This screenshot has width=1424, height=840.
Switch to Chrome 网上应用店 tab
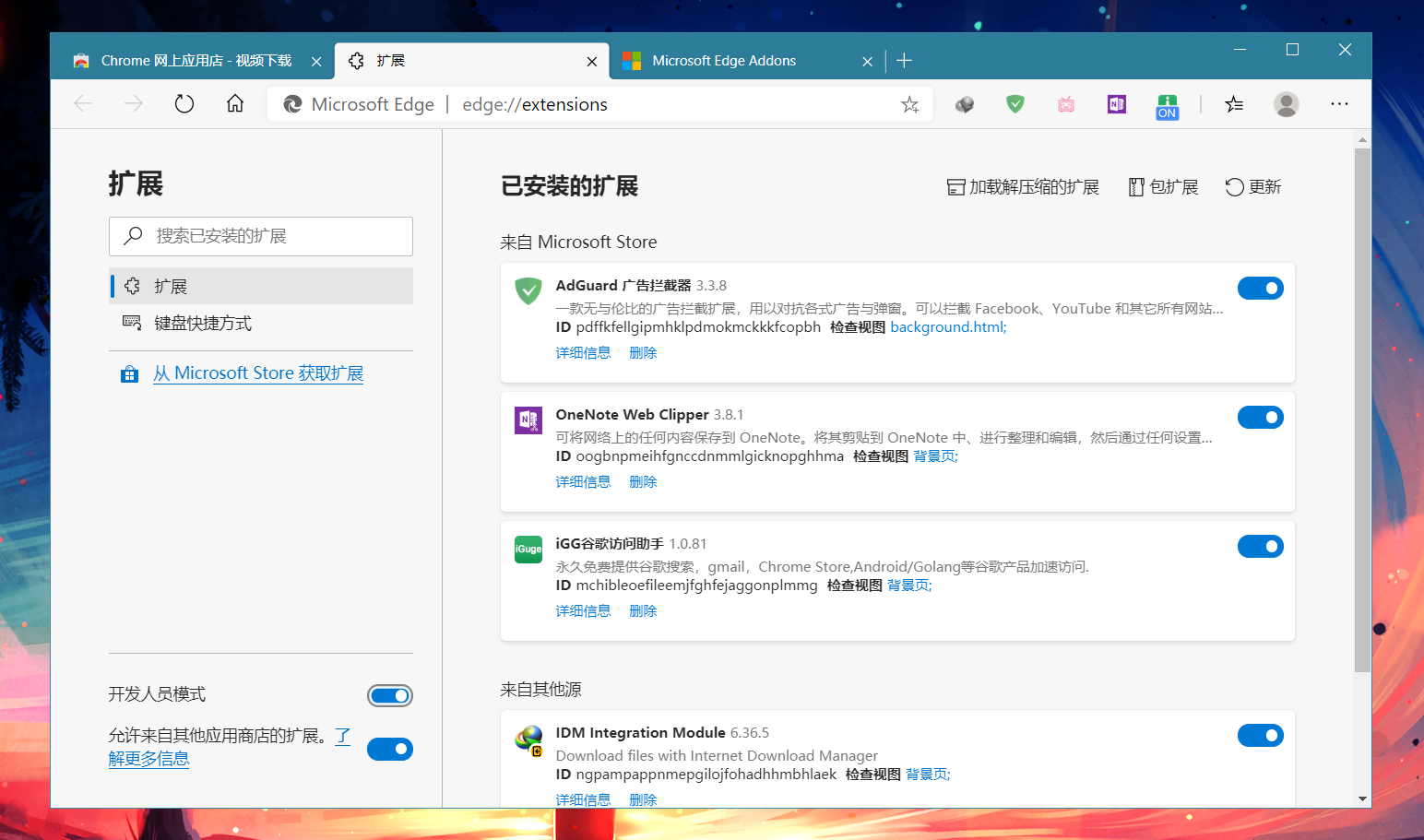pyautogui.click(x=196, y=61)
